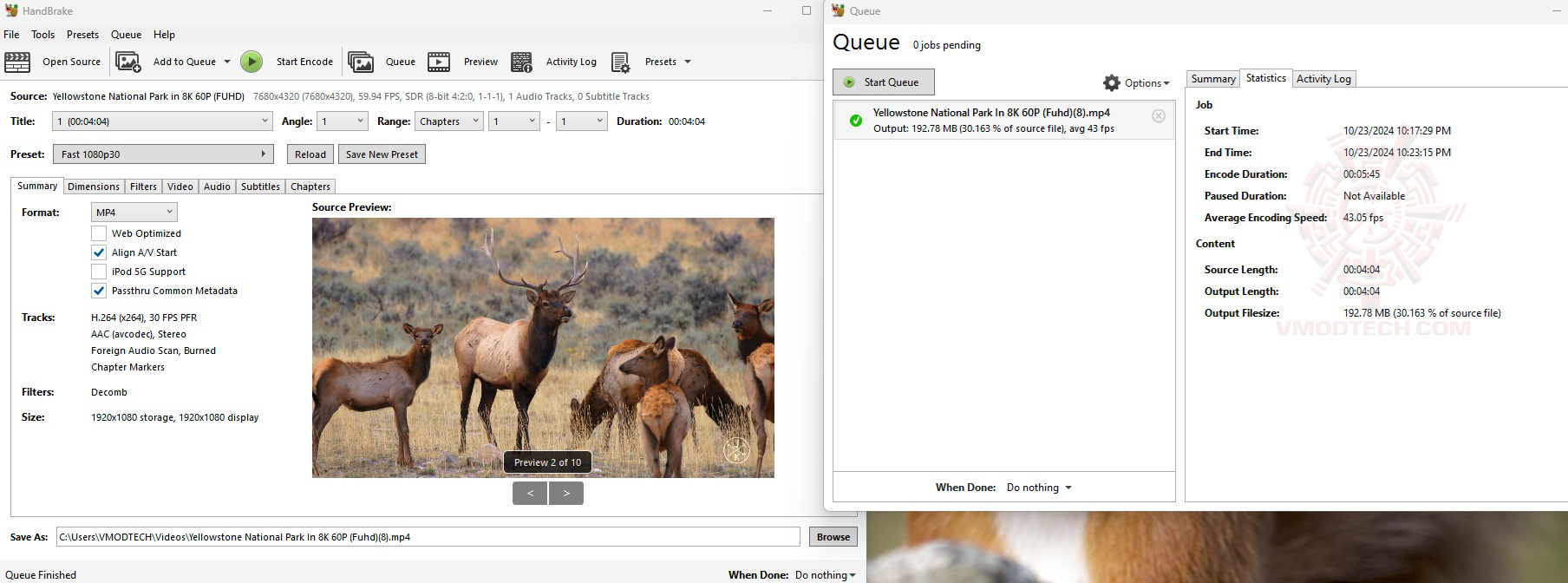This screenshot has height=583, width=1568.
Task: Open the main window When Done dropdown
Action: pyautogui.click(x=825, y=575)
